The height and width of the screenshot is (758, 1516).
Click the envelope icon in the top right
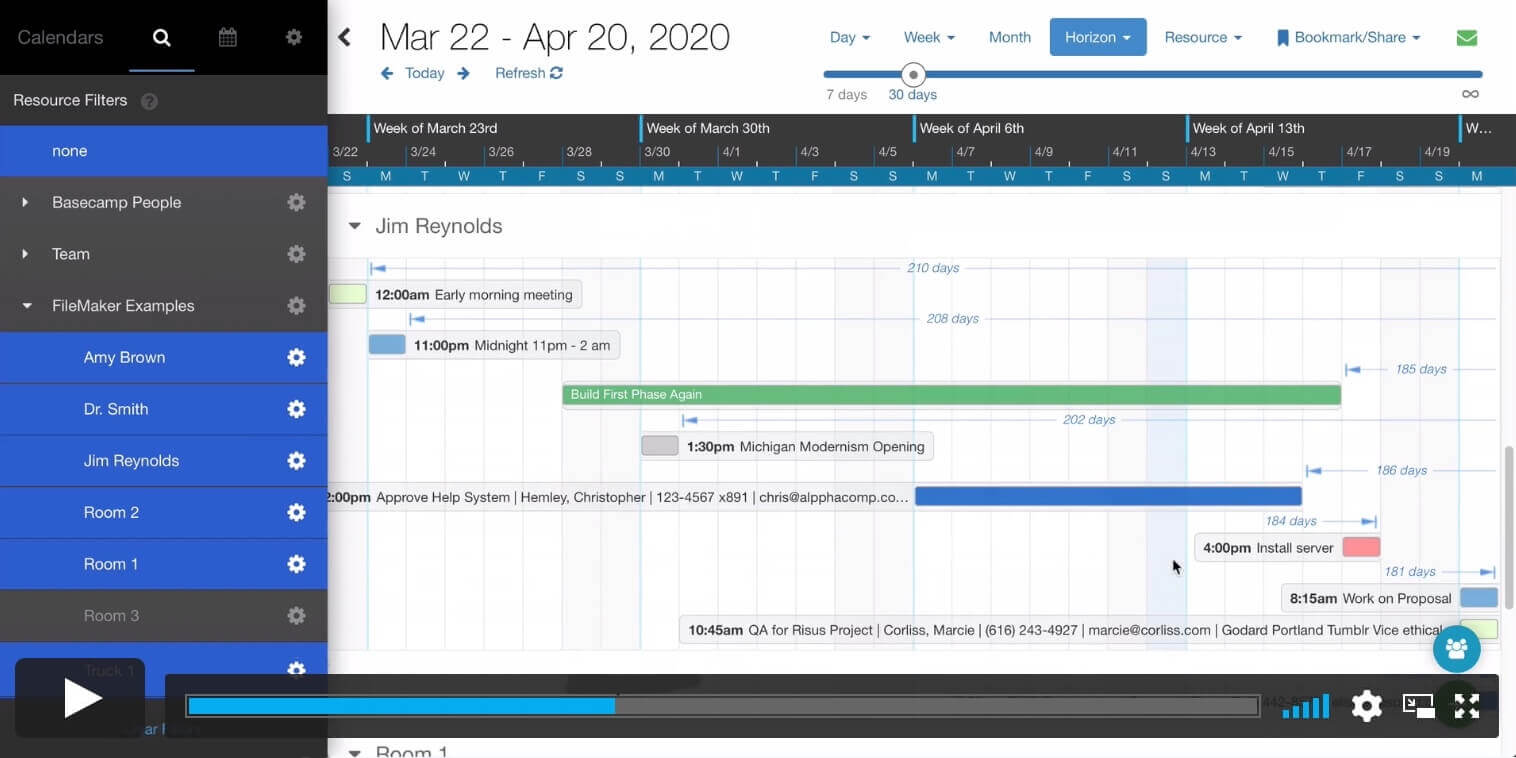(x=1466, y=36)
